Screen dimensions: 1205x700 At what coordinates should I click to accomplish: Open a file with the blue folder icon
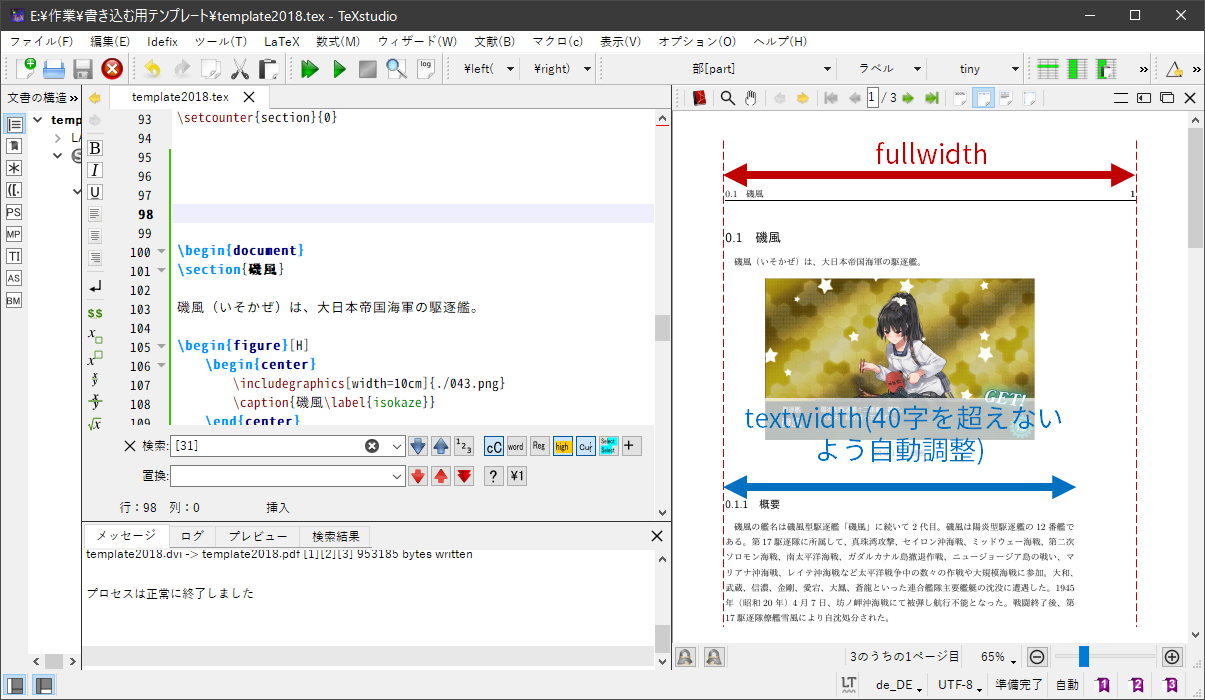tap(54, 69)
